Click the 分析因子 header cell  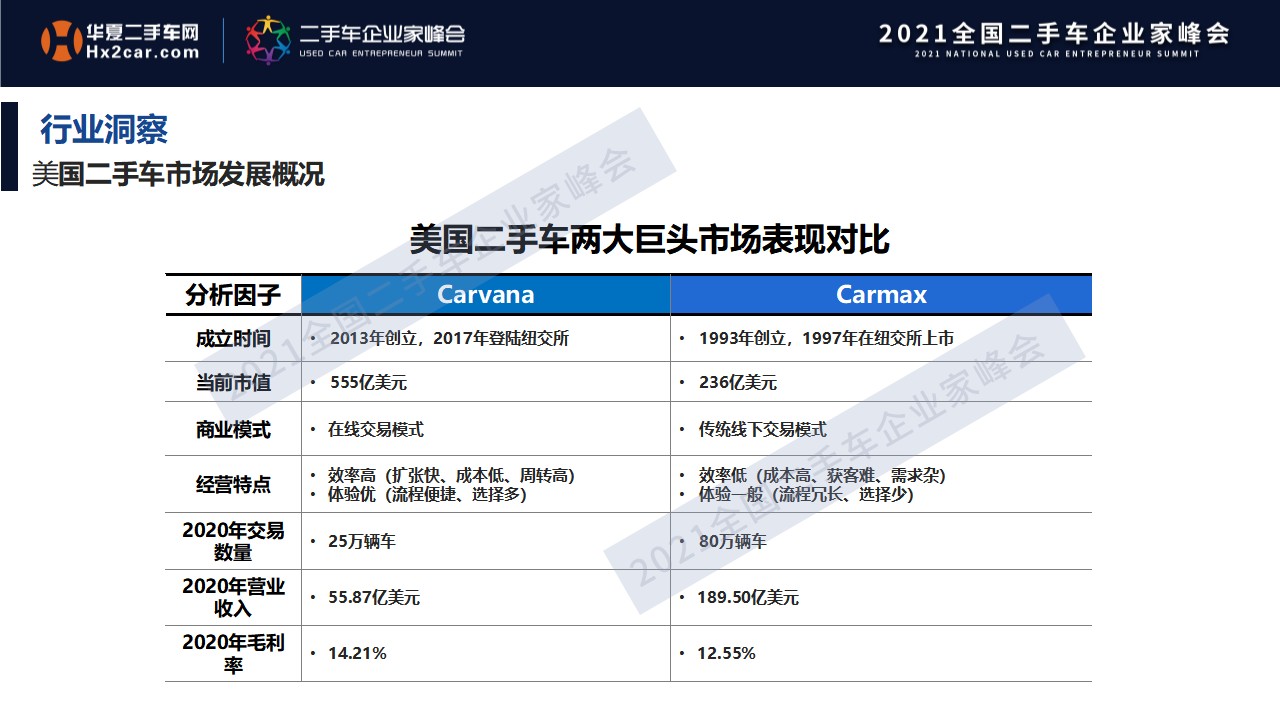coord(233,295)
